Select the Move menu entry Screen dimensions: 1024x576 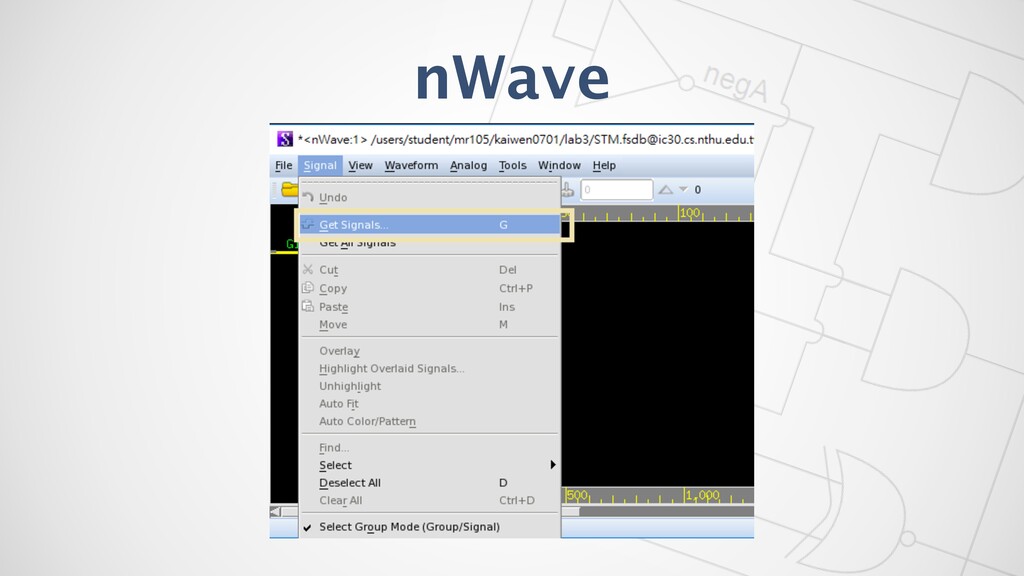(x=430, y=325)
